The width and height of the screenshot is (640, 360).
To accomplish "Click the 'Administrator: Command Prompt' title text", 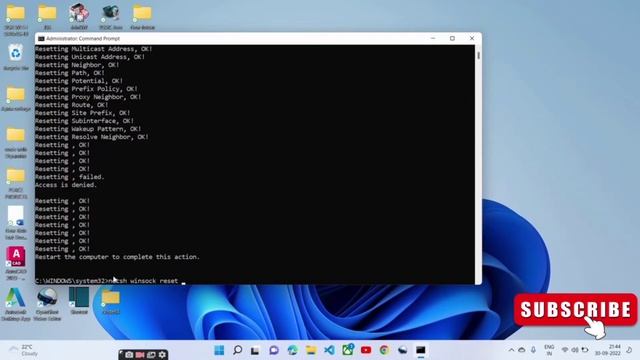I will (x=83, y=38).
